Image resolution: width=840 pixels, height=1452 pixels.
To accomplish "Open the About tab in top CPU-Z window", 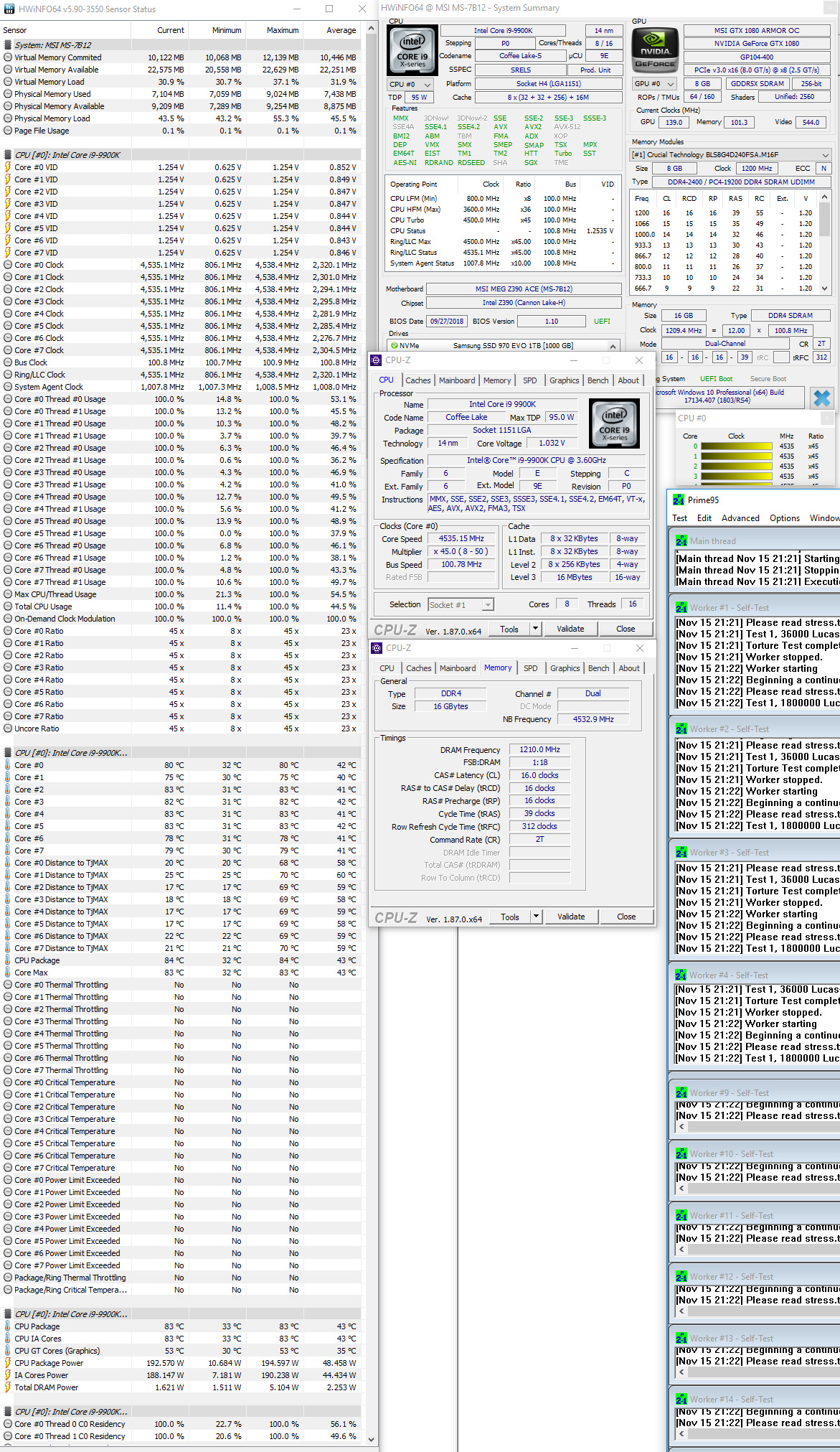I will coord(628,380).
